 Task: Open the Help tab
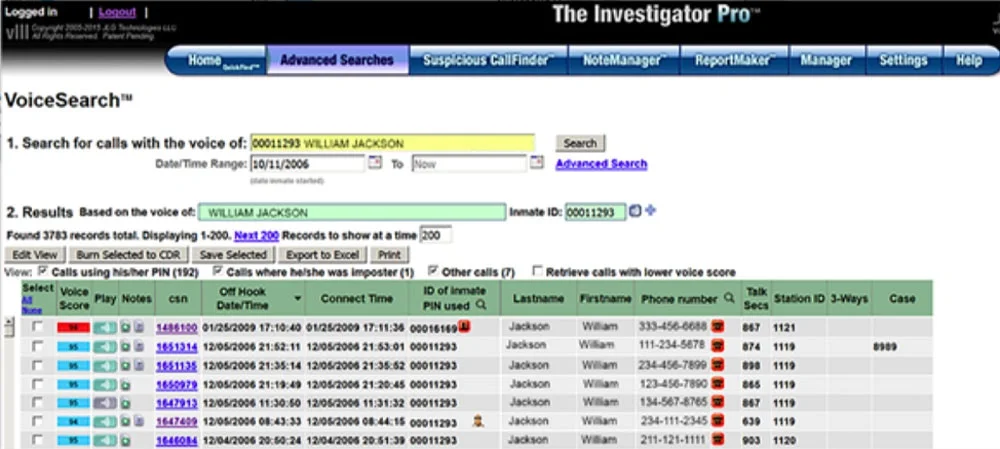(969, 61)
